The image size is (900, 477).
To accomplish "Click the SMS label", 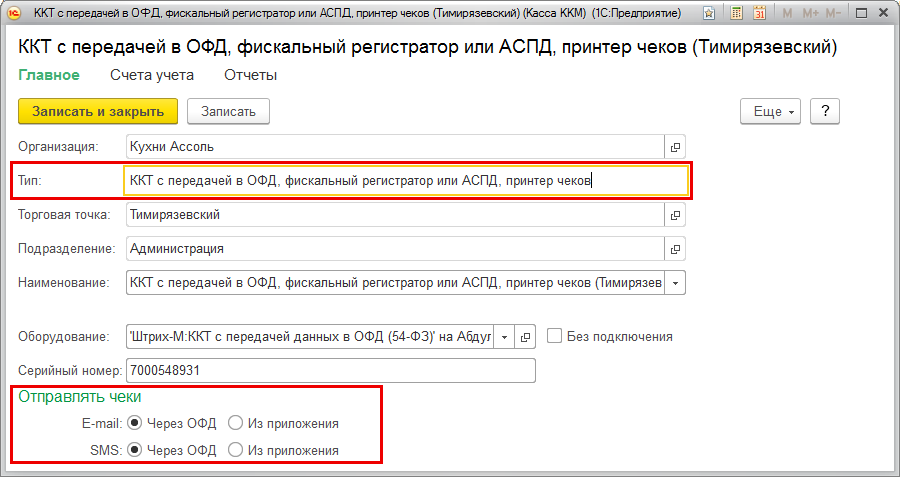I will tap(106, 450).
